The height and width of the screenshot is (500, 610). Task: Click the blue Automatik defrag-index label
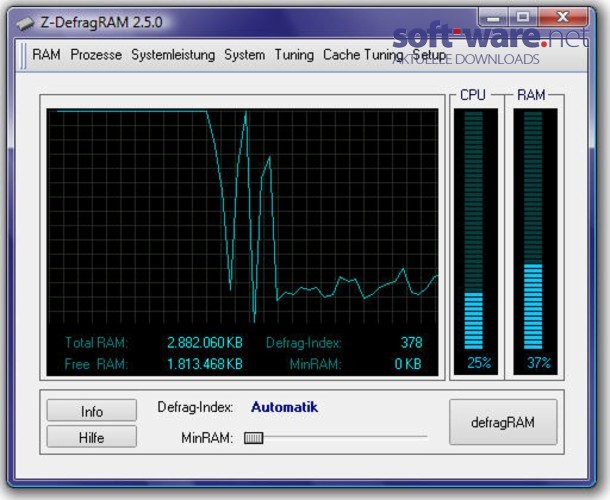pyautogui.click(x=284, y=407)
